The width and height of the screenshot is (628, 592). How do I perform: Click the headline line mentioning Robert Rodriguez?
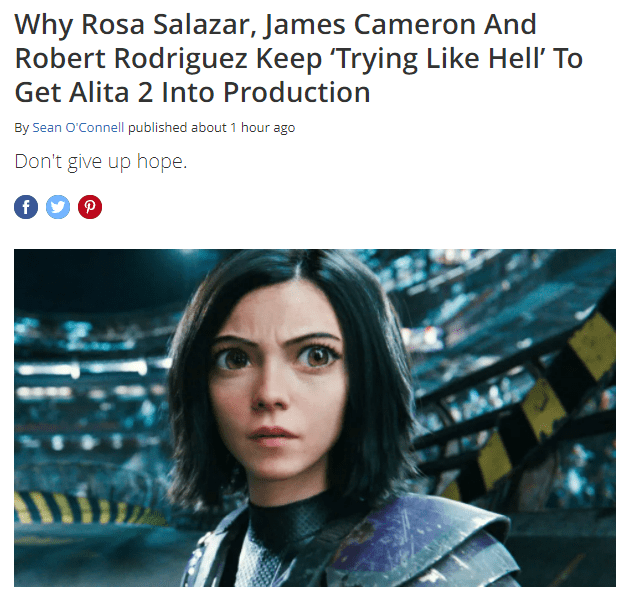point(298,59)
